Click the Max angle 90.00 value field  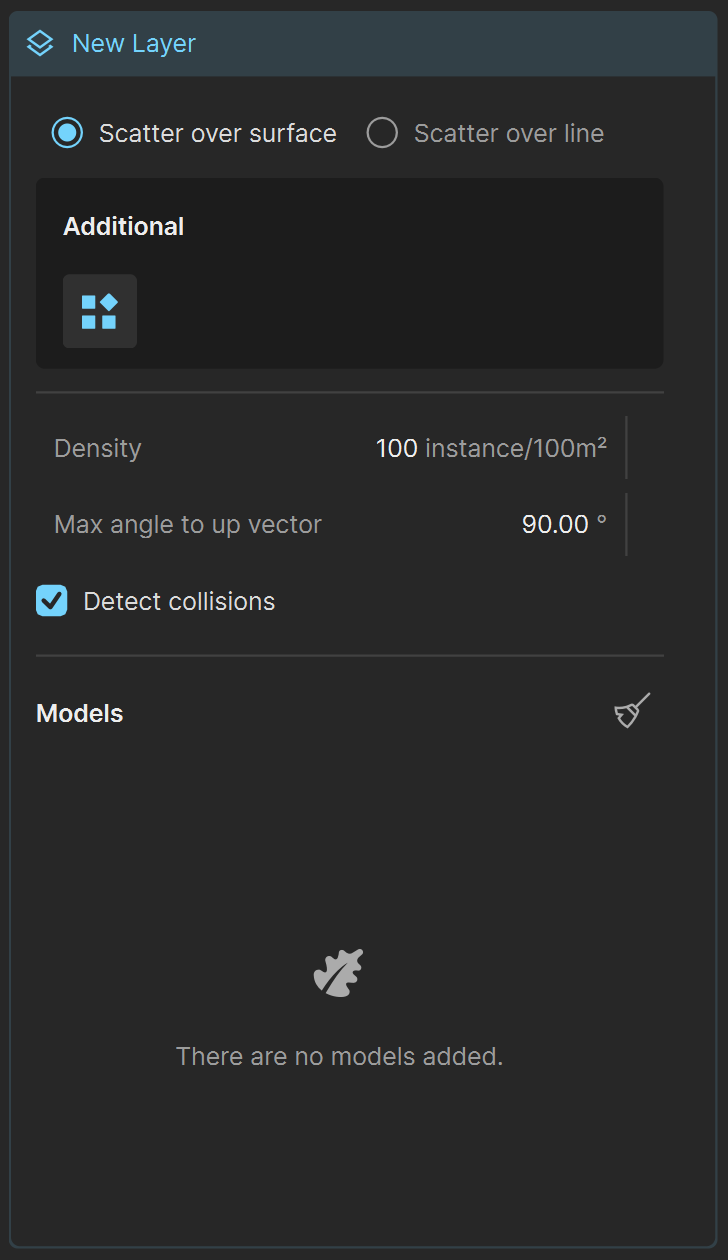(564, 524)
